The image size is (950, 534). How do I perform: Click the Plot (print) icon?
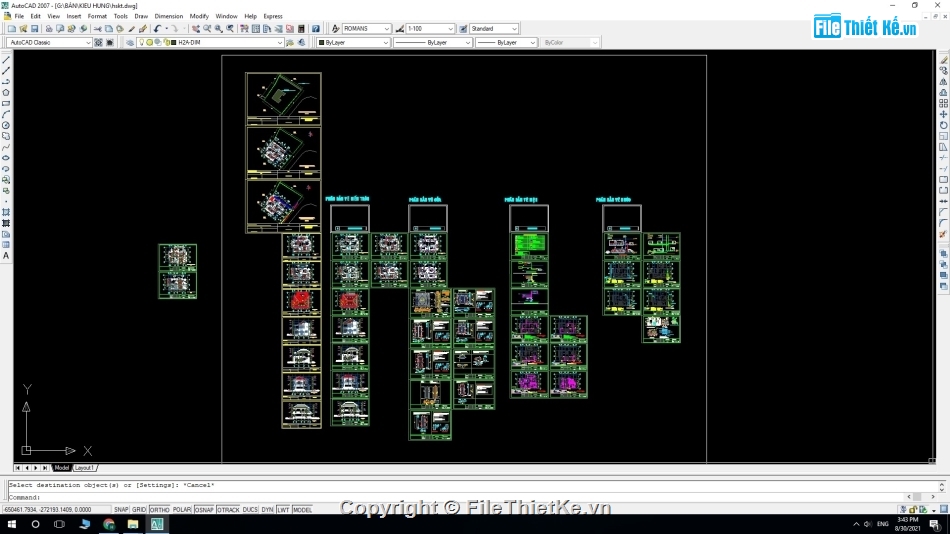49,28
